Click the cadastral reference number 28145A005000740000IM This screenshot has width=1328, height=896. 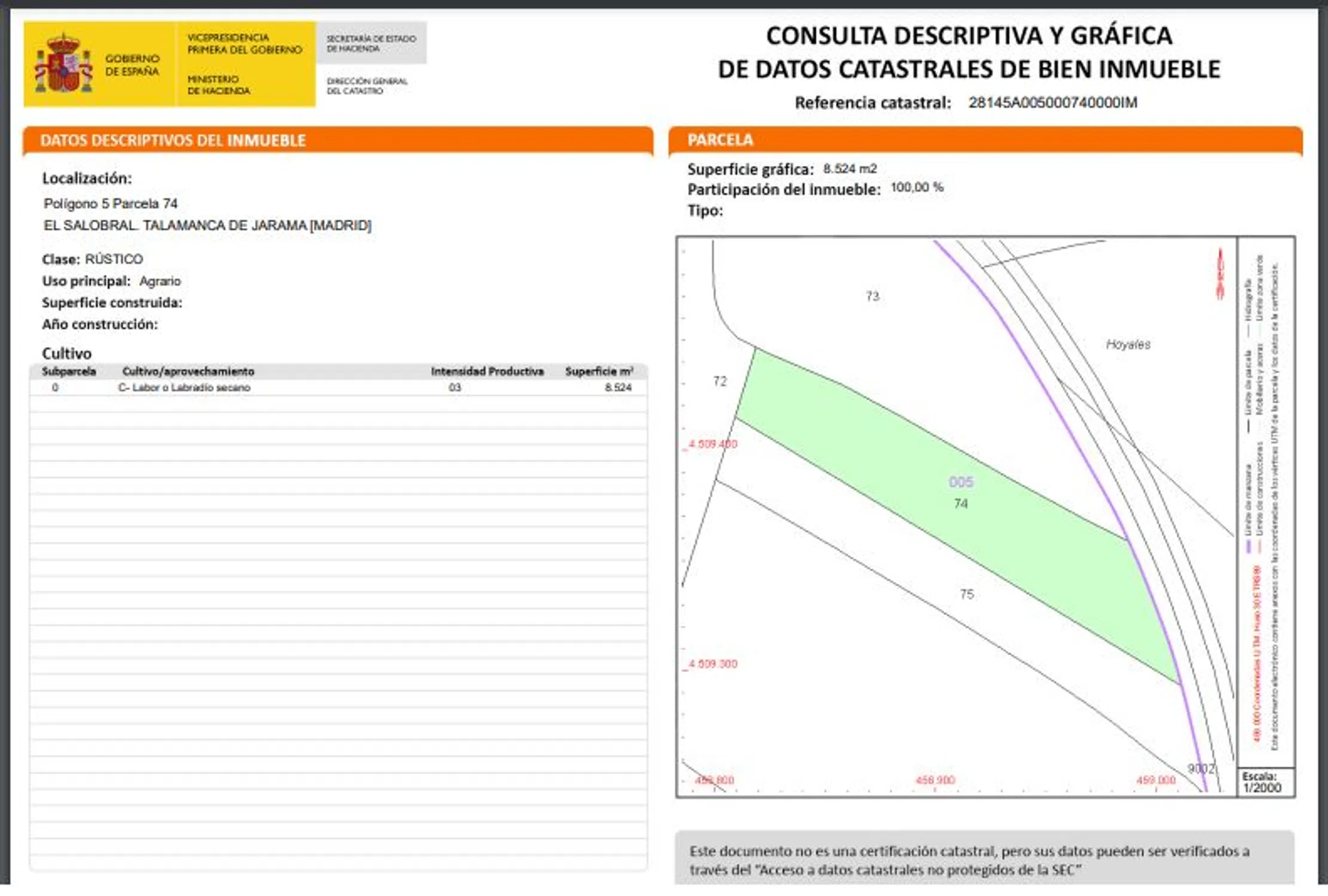(1052, 103)
